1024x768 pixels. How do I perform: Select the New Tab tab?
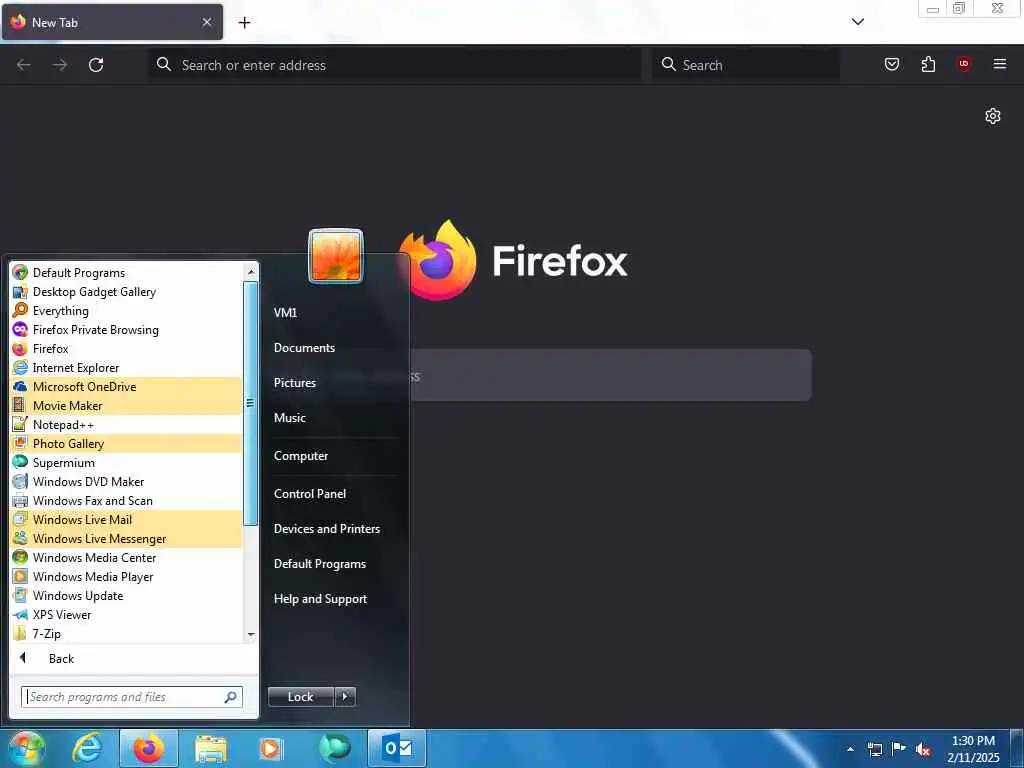112,22
